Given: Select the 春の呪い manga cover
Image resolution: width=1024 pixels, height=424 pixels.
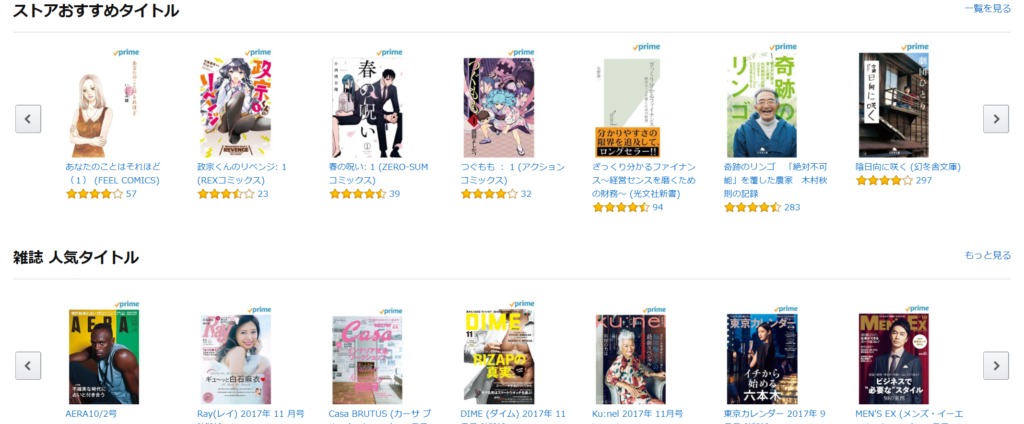Looking at the screenshot, I should click(x=367, y=108).
